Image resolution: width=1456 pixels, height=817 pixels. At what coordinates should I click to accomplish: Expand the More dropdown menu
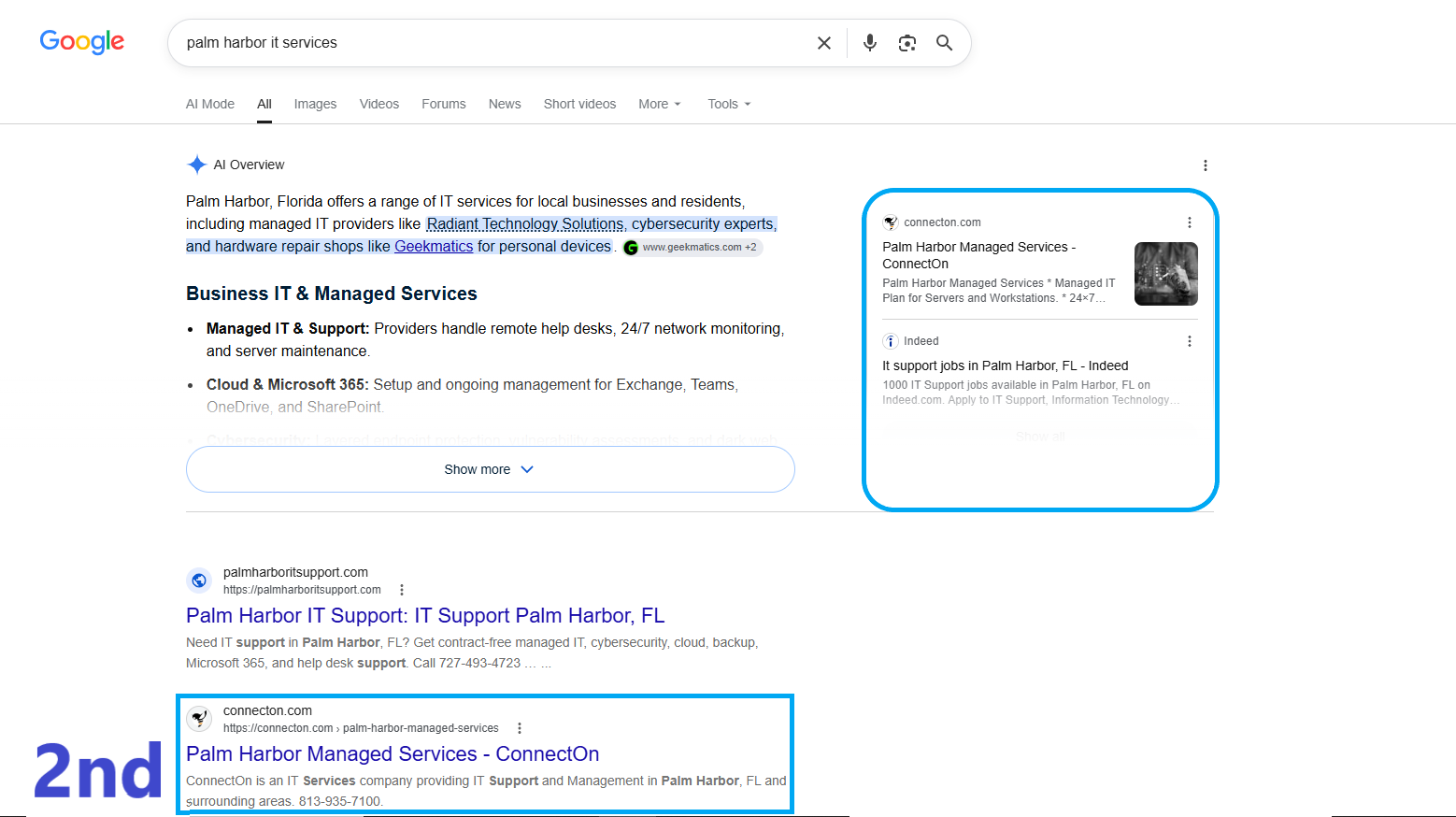tap(660, 104)
